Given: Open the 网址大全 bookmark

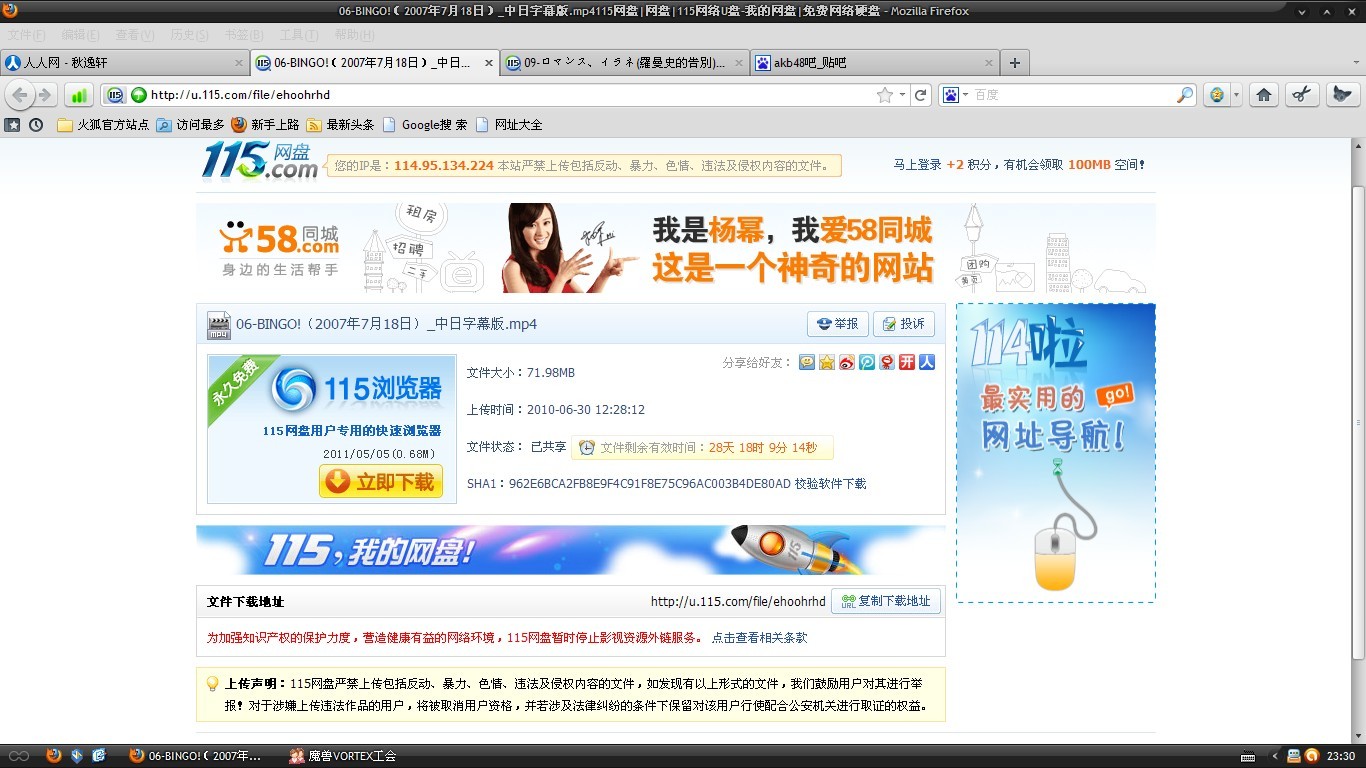Looking at the screenshot, I should click(x=509, y=125).
